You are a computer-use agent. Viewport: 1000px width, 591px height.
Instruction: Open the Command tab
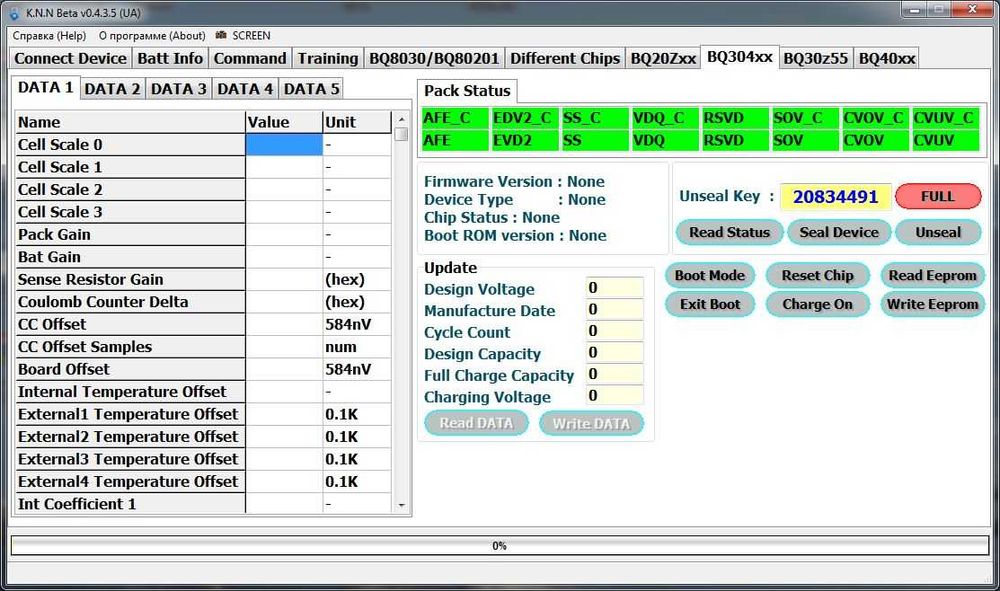pyautogui.click(x=249, y=58)
